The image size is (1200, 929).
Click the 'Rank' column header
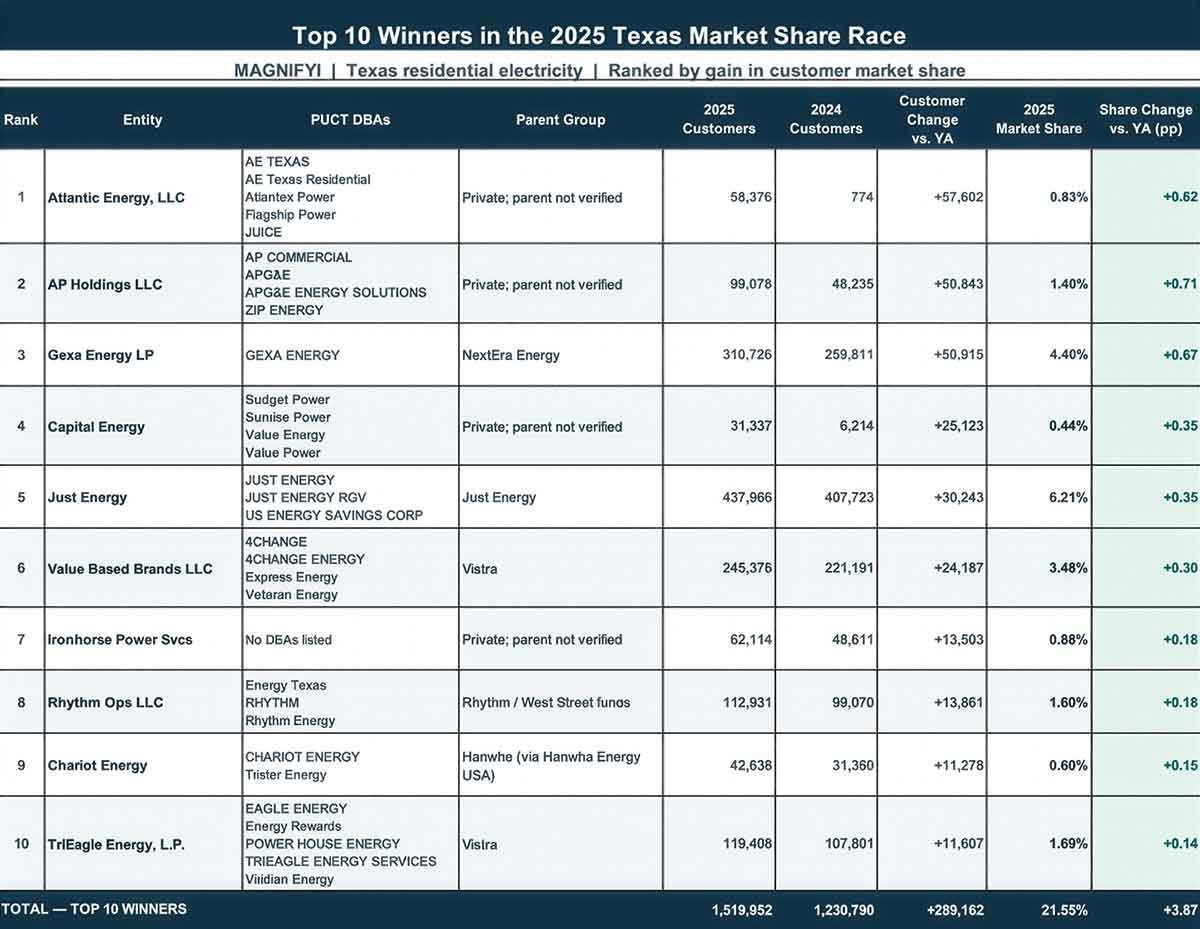pos(21,119)
